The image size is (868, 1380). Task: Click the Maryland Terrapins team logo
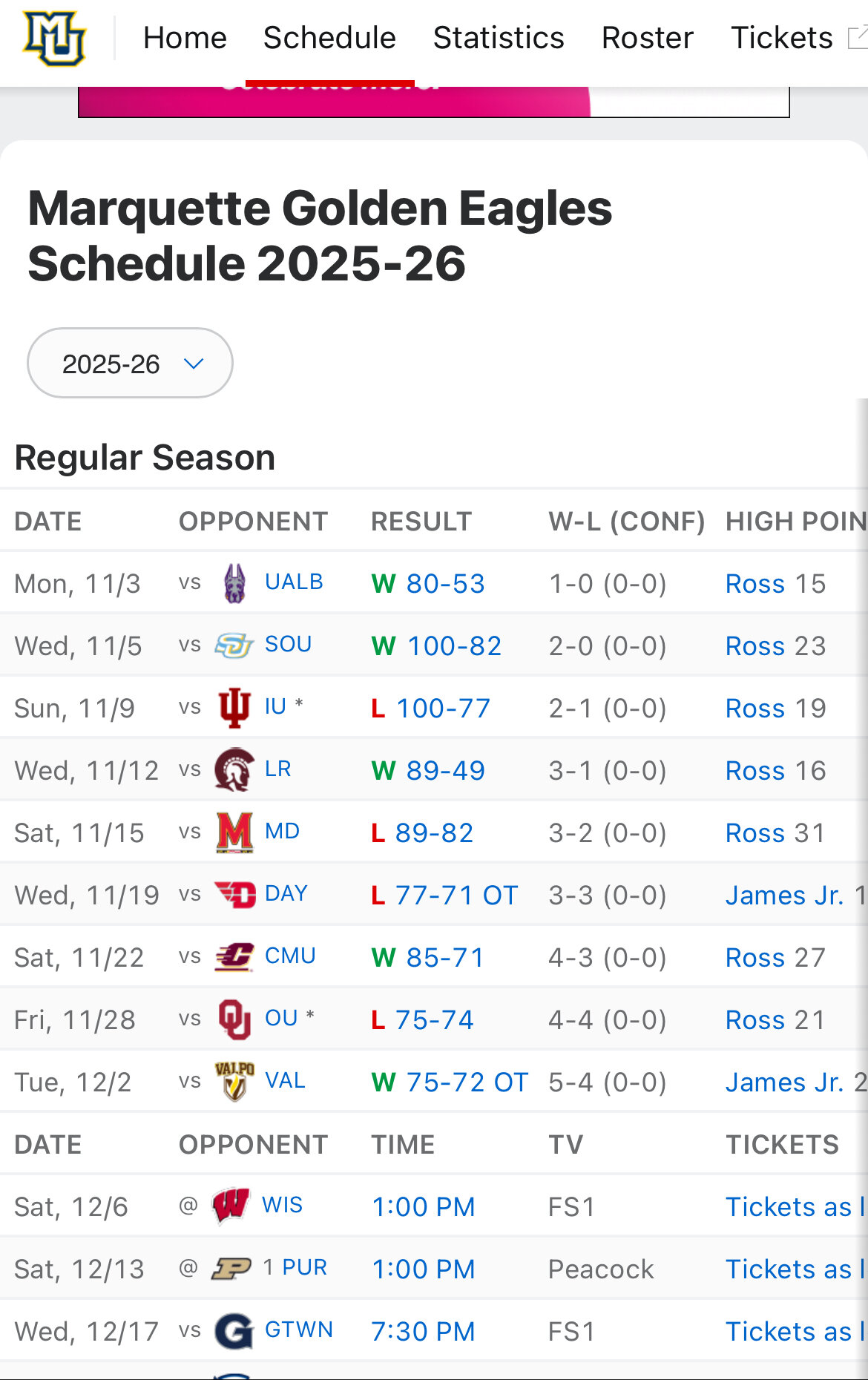click(x=234, y=832)
